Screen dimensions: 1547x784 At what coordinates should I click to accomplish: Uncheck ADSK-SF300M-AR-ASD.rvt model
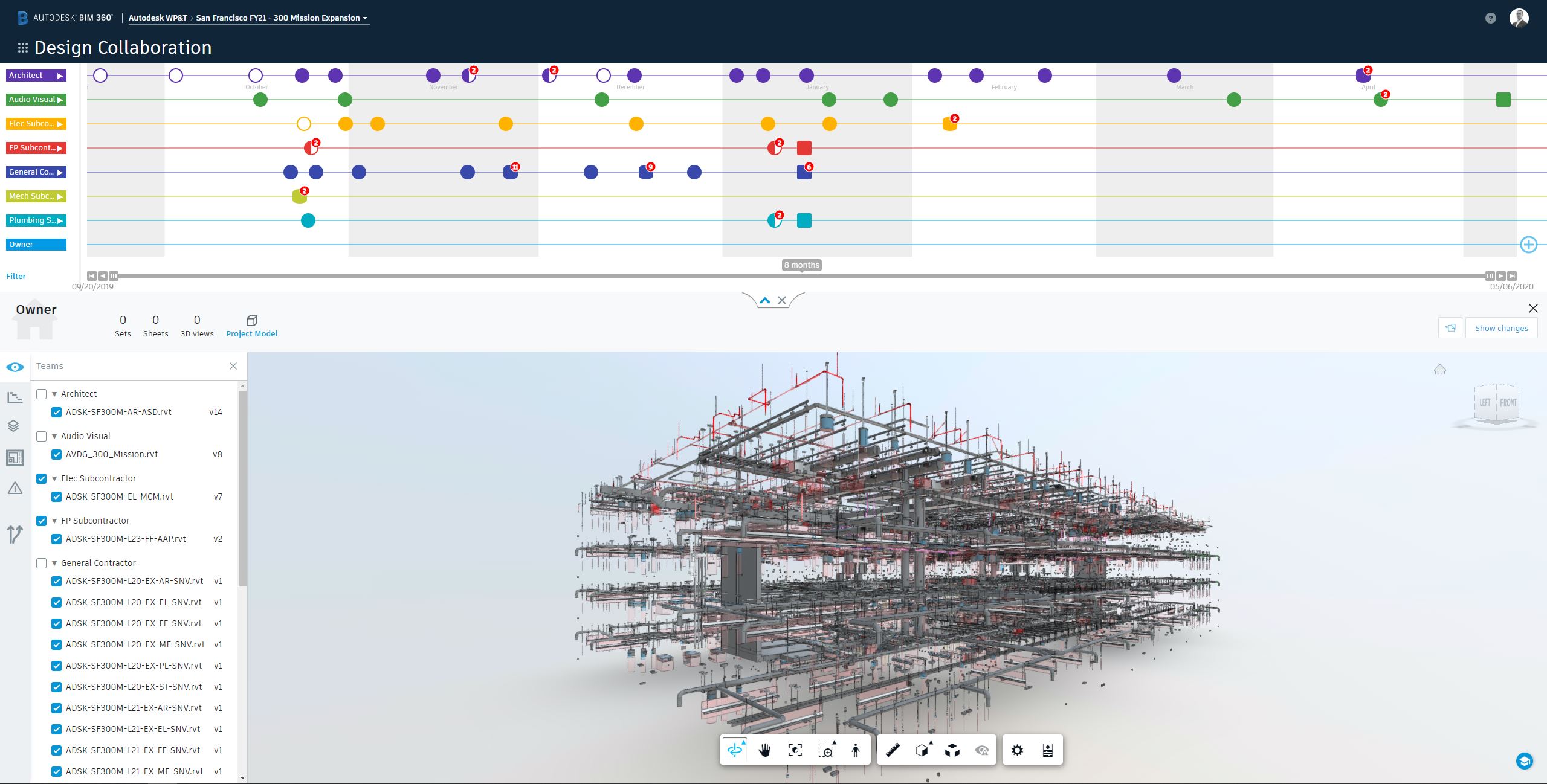click(x=57, y=413)
